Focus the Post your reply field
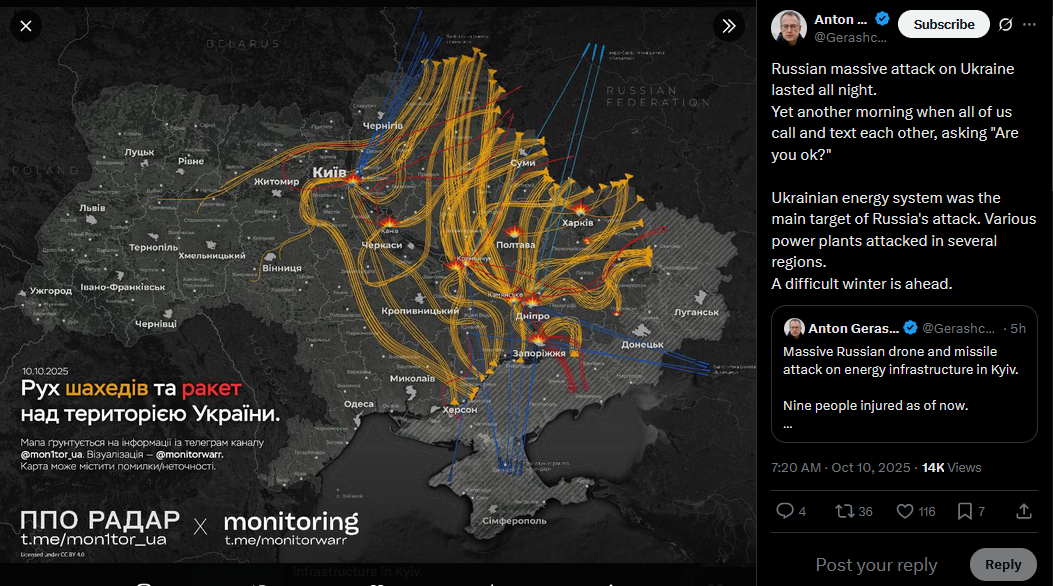 pos(876,565)
